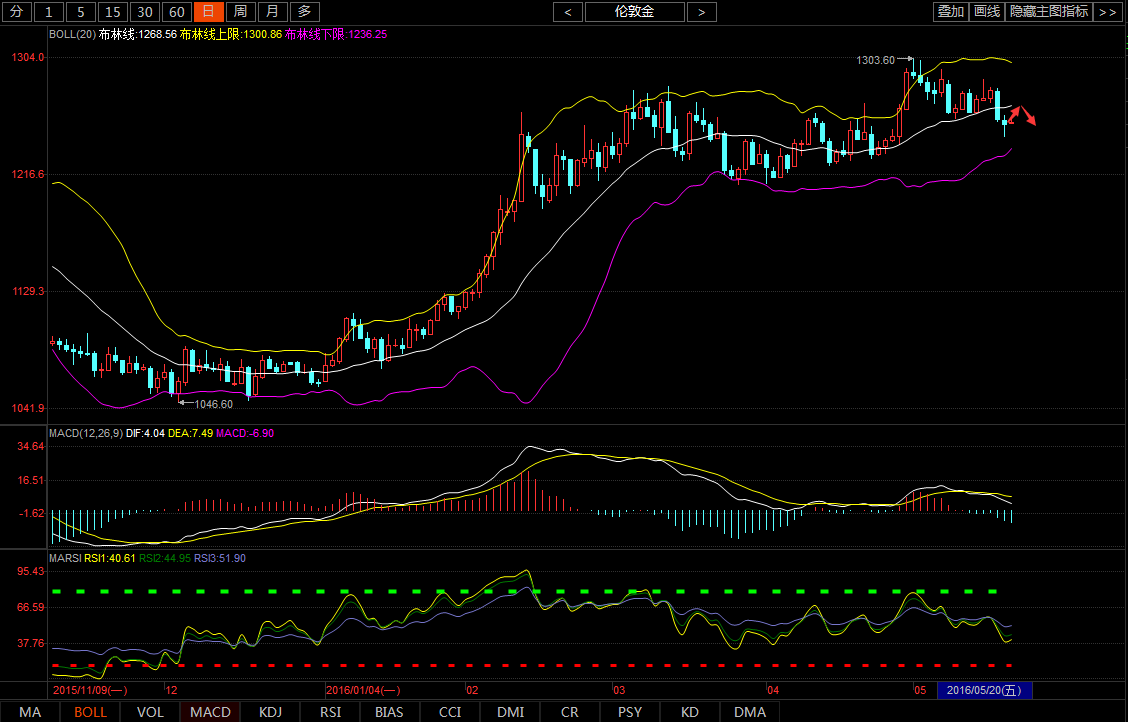Click the 1041.9 price axis label
Image resolution: width=1128 pixels, height=722 pixels.
(29, 408)
